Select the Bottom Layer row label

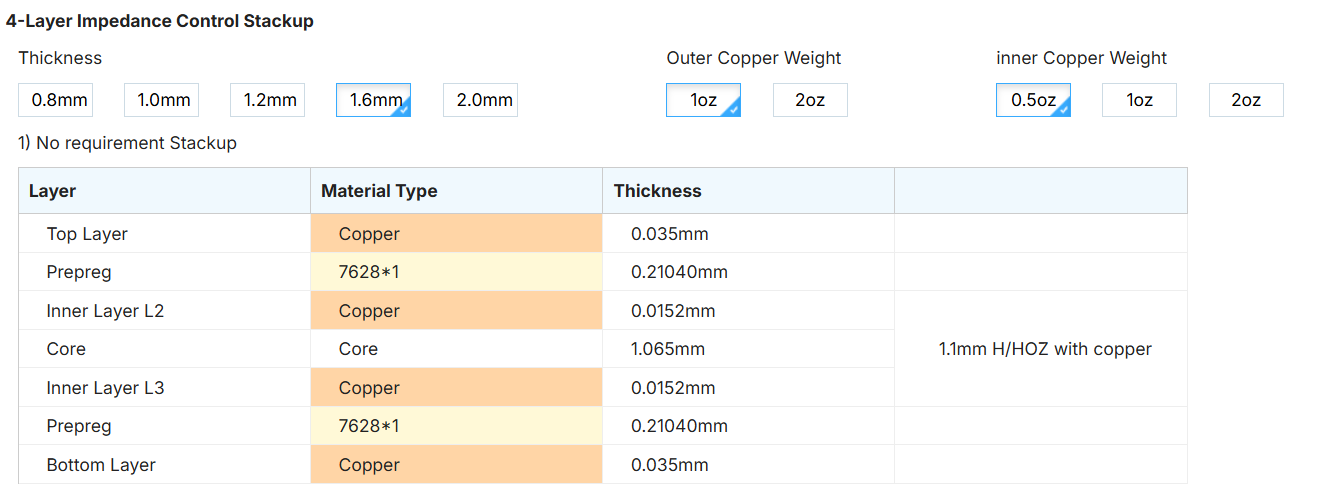(101, 465)
